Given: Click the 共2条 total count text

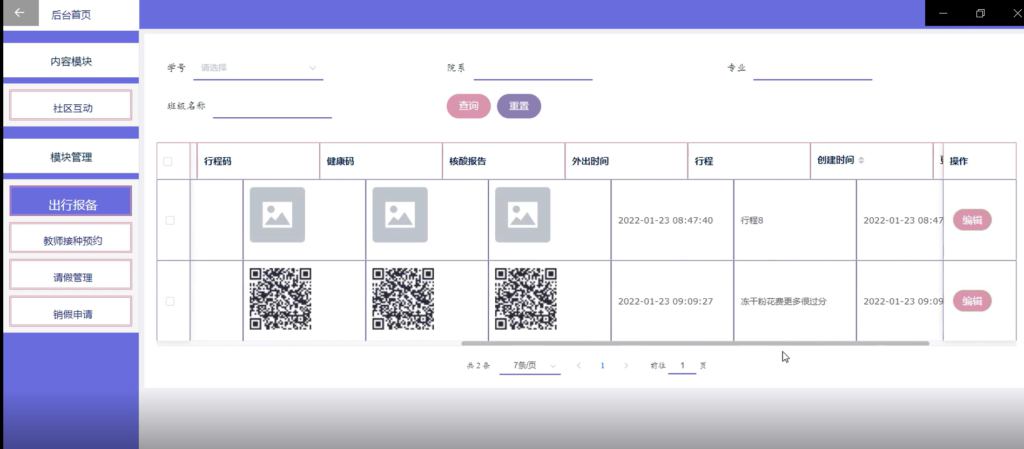Looking at the screenshot, I should click(x=478, y=366).
